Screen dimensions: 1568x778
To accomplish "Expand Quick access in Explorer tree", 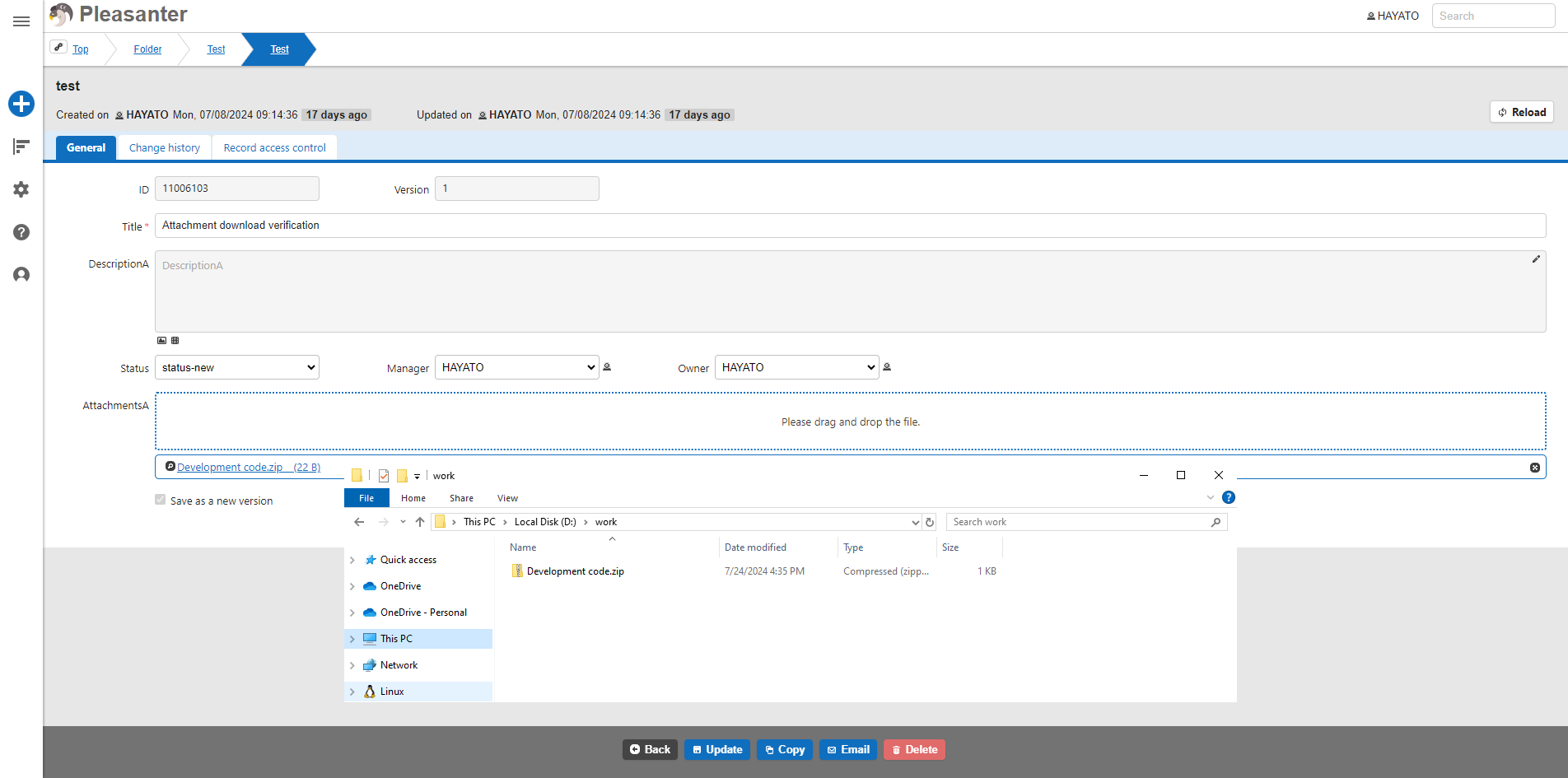I will 352,560.
